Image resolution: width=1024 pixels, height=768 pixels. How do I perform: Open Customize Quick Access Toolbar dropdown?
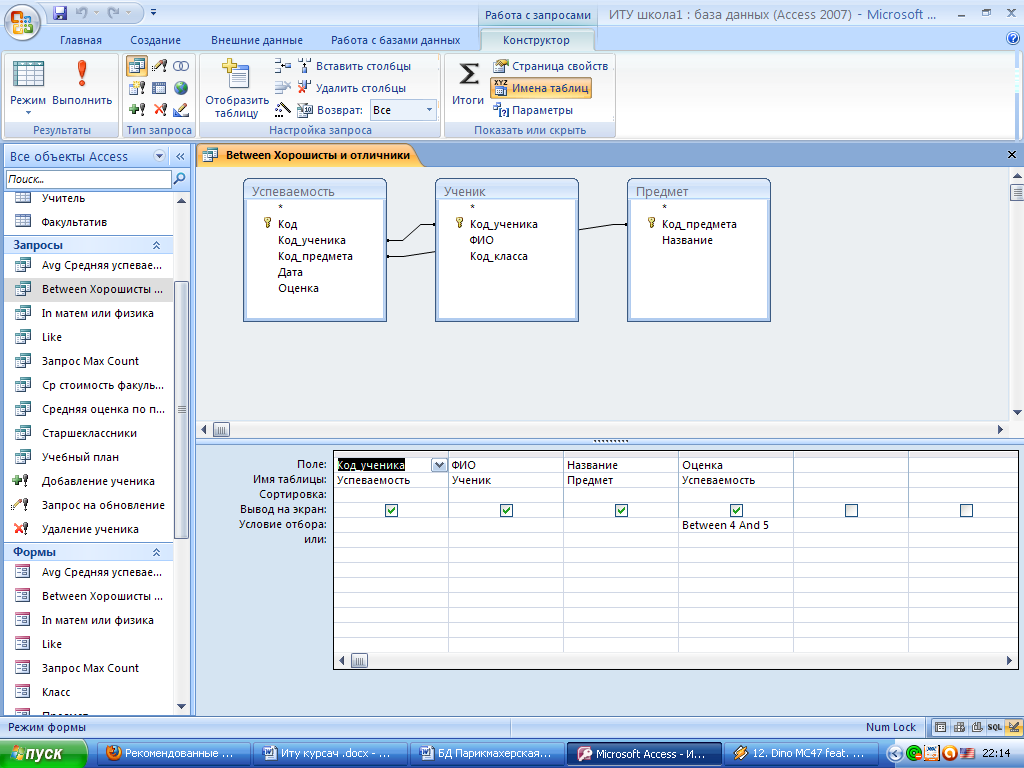click(x=153, y=12)
